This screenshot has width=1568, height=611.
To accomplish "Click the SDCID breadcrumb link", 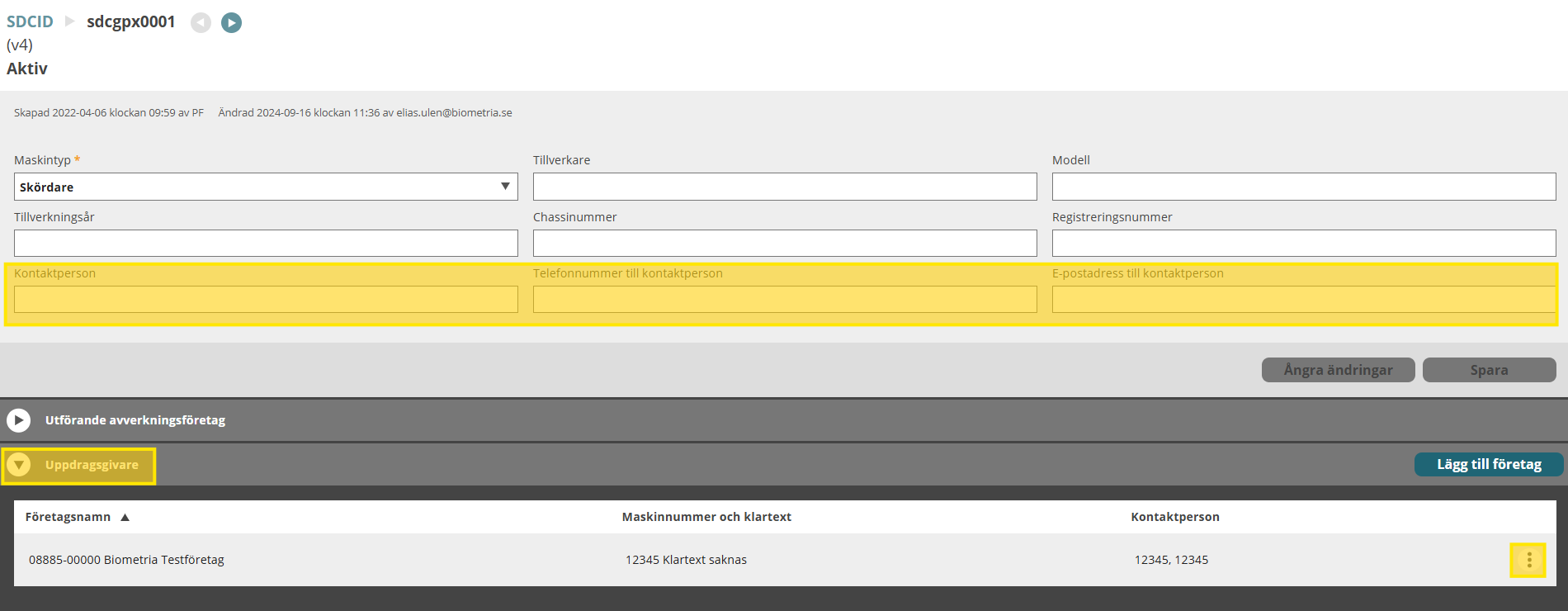I will [30, 22].
